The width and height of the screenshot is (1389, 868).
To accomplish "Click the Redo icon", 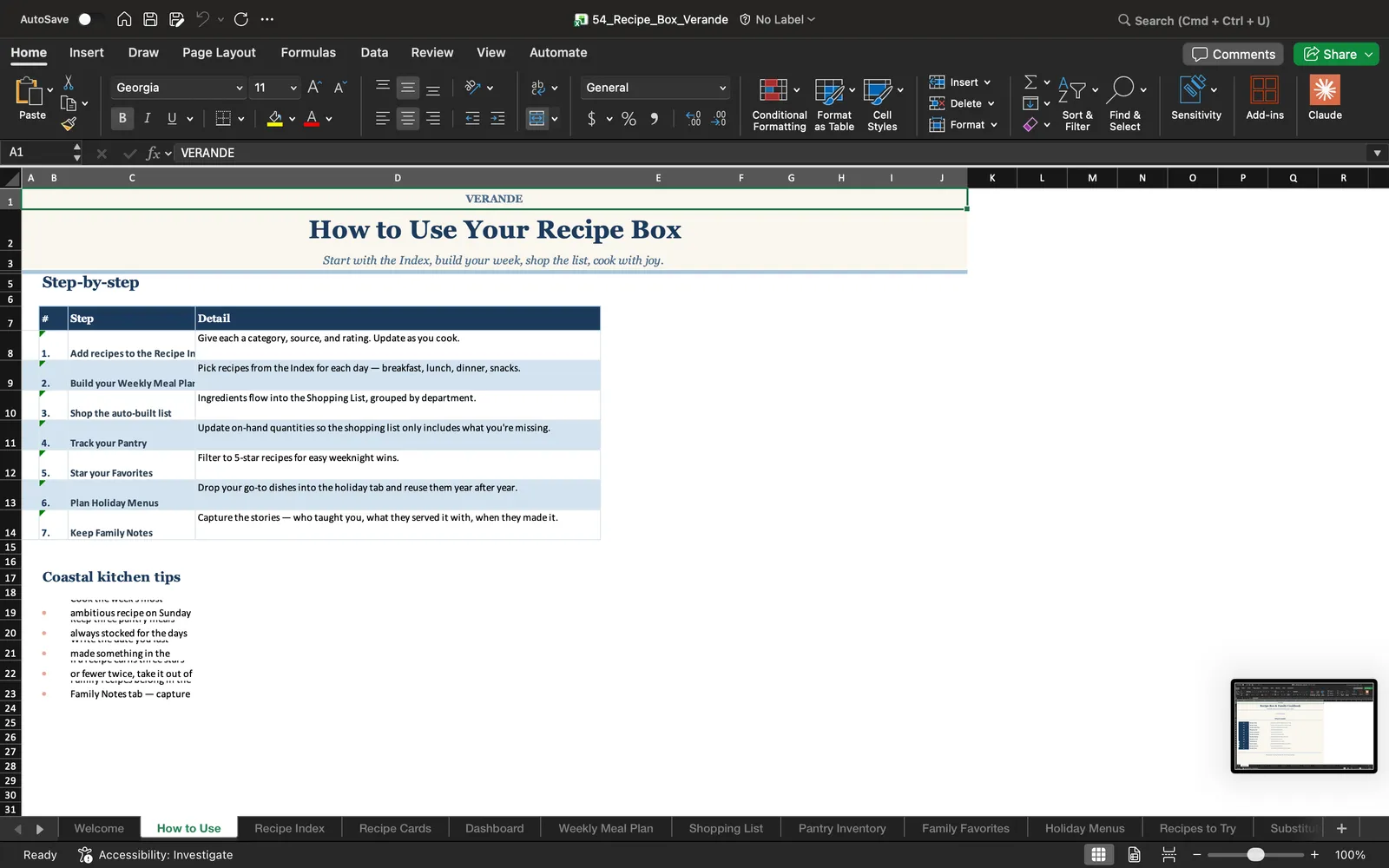I will [x=241, y=19].
